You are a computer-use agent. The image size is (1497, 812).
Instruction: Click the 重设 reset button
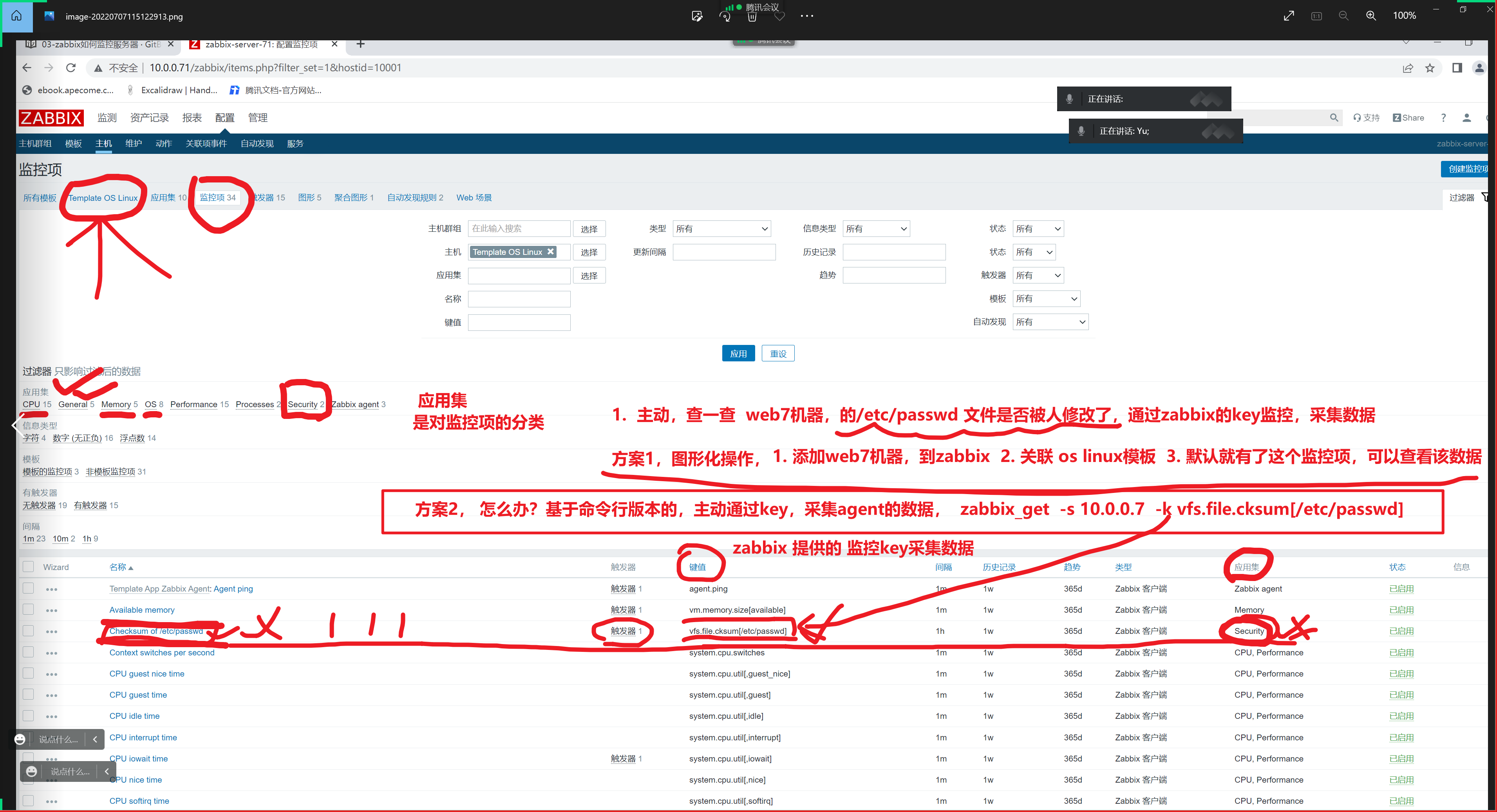point(778,353)
